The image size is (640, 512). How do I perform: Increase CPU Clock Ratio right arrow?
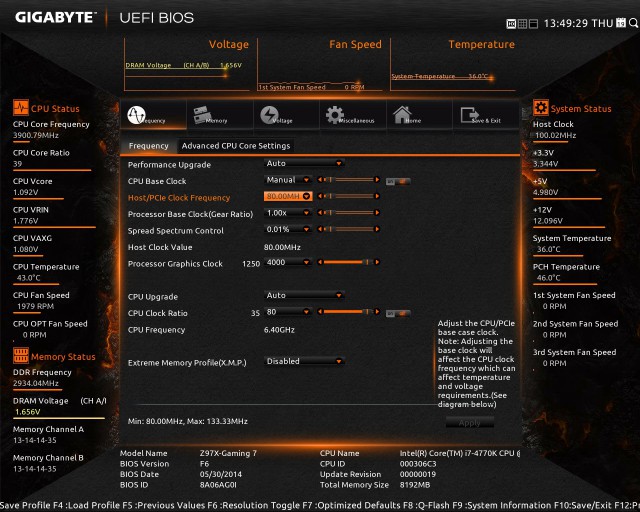pos(377,312)
